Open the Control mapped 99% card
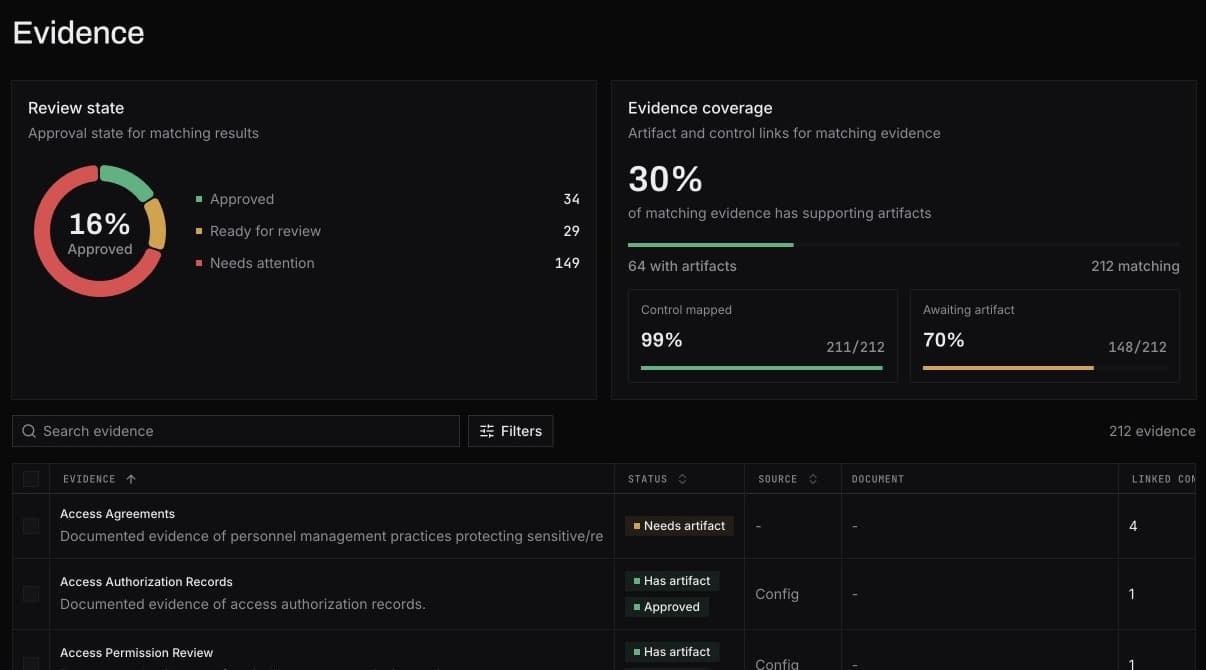Image resolution: width=1206 pixels, height=670 pixels. point(763,336)
